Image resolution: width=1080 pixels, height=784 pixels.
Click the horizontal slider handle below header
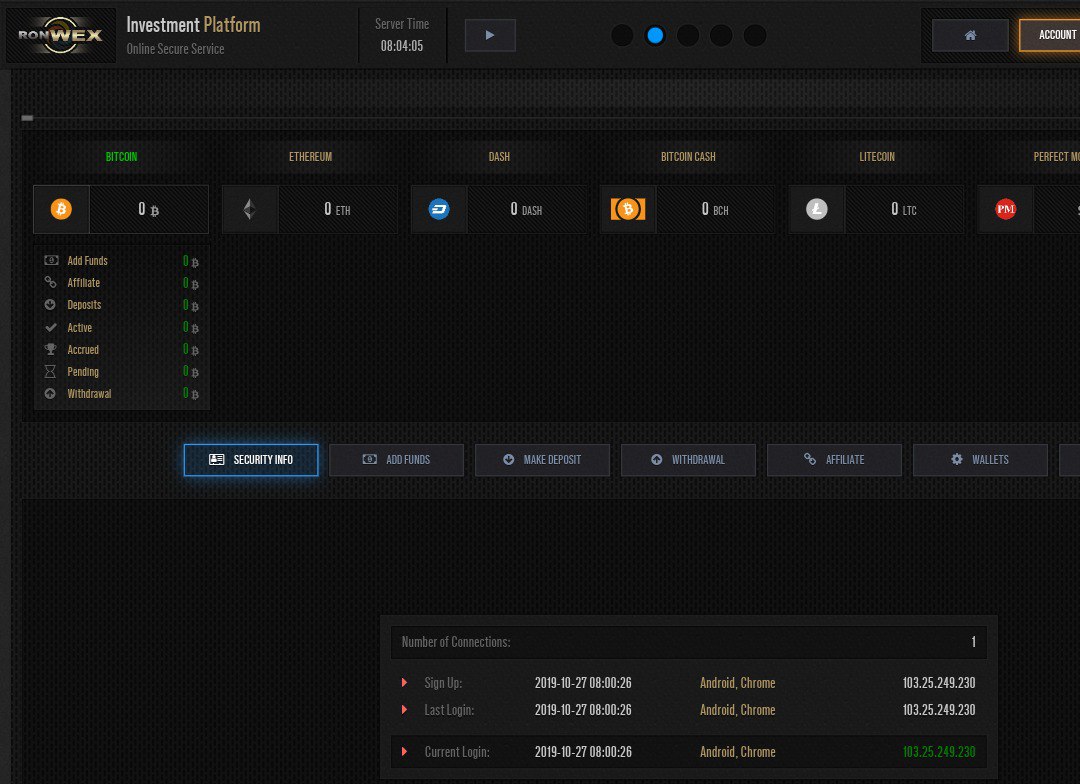pyautogui.click(x=27, y=118)
